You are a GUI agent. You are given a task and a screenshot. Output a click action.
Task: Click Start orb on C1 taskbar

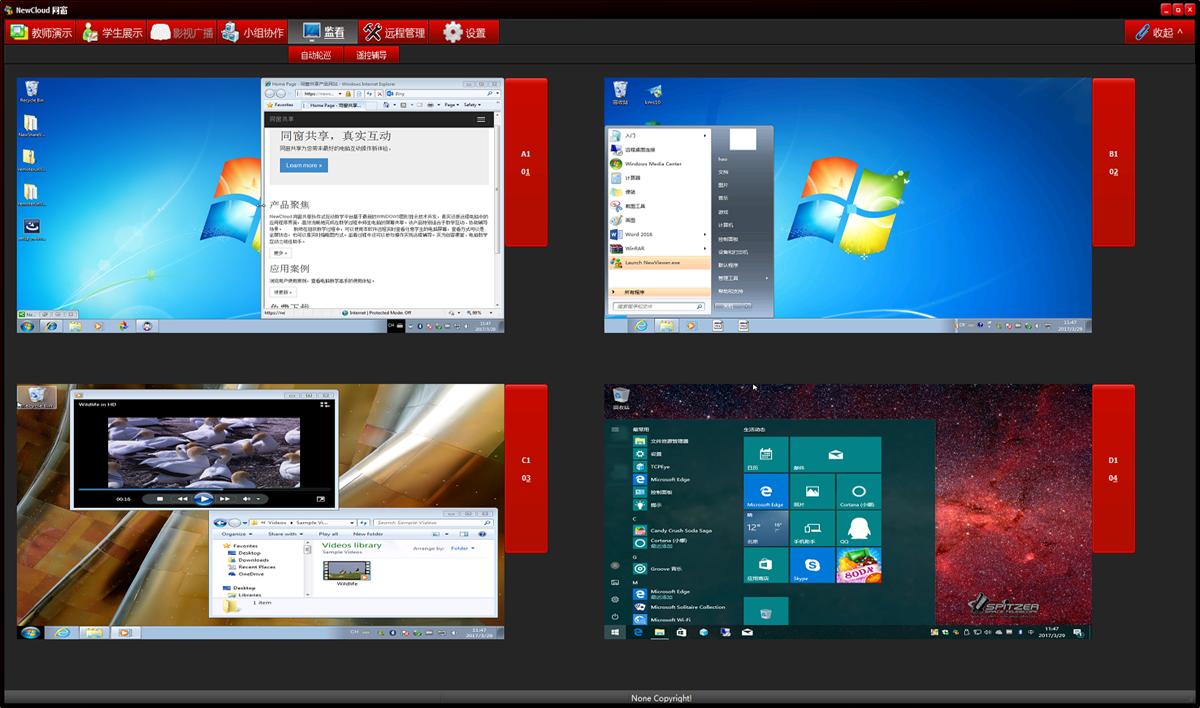pyautogui.click(x=30, y=632)
